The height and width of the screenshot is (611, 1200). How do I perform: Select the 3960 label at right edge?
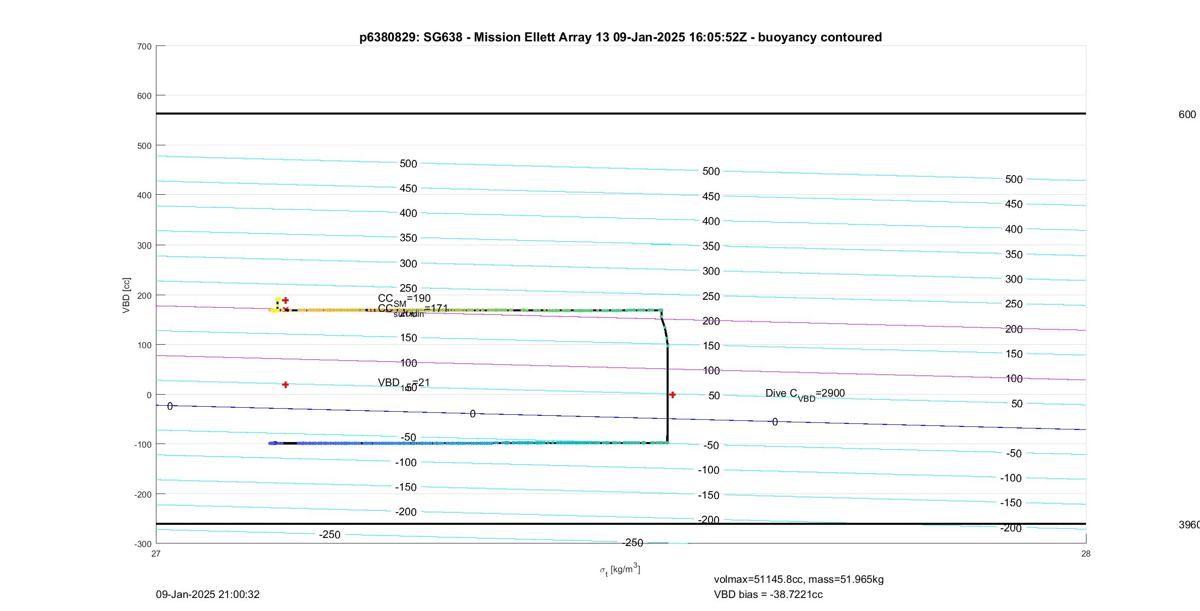click(1189, 524)
